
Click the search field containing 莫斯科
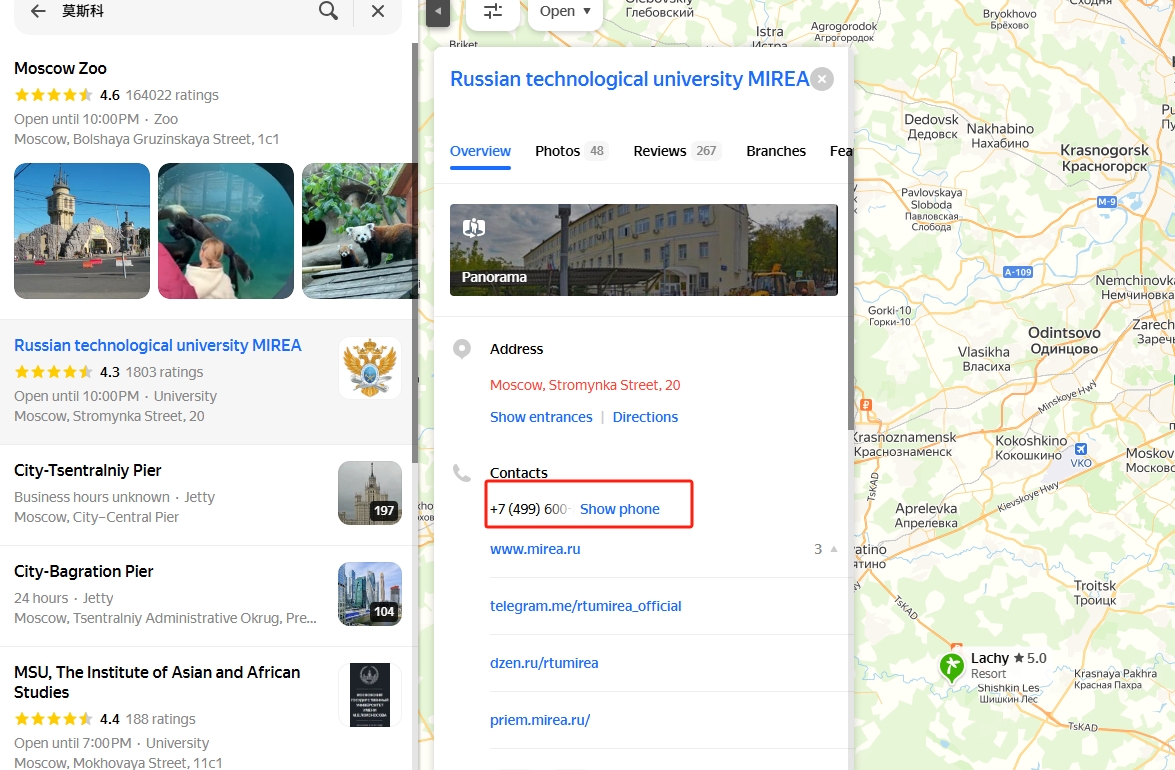(184, 11)
